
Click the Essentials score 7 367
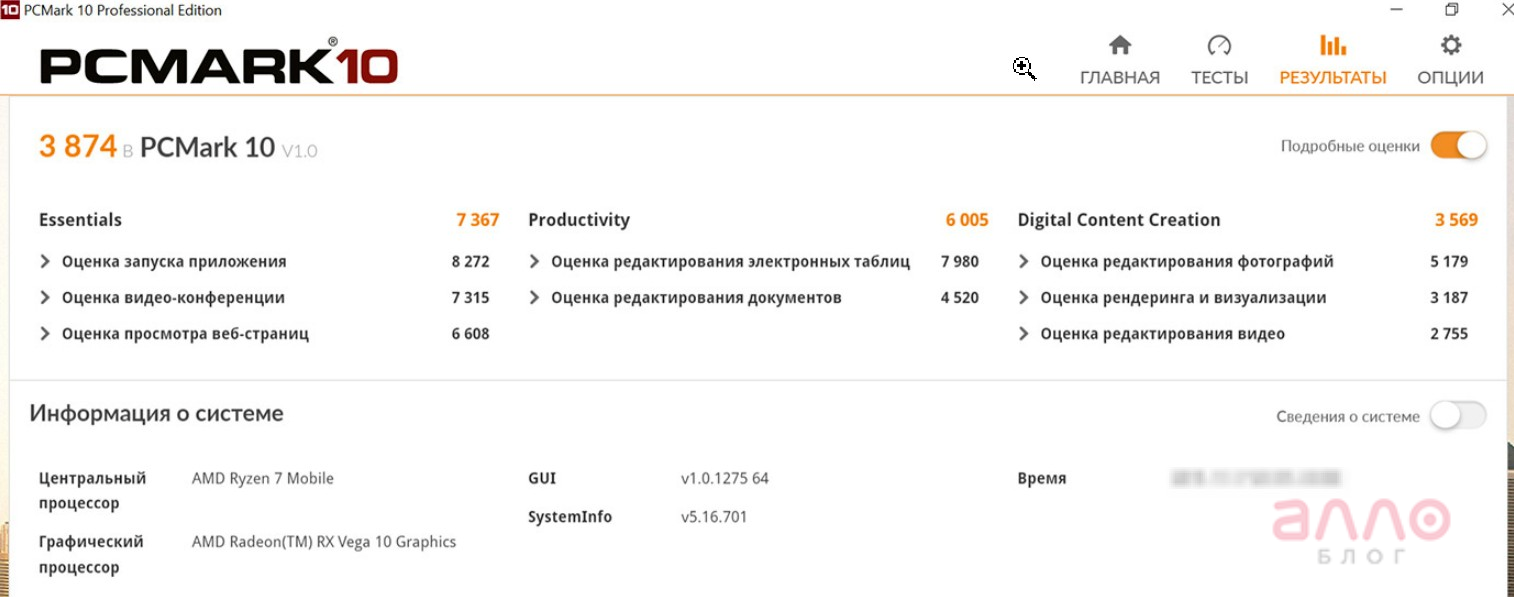477,220
